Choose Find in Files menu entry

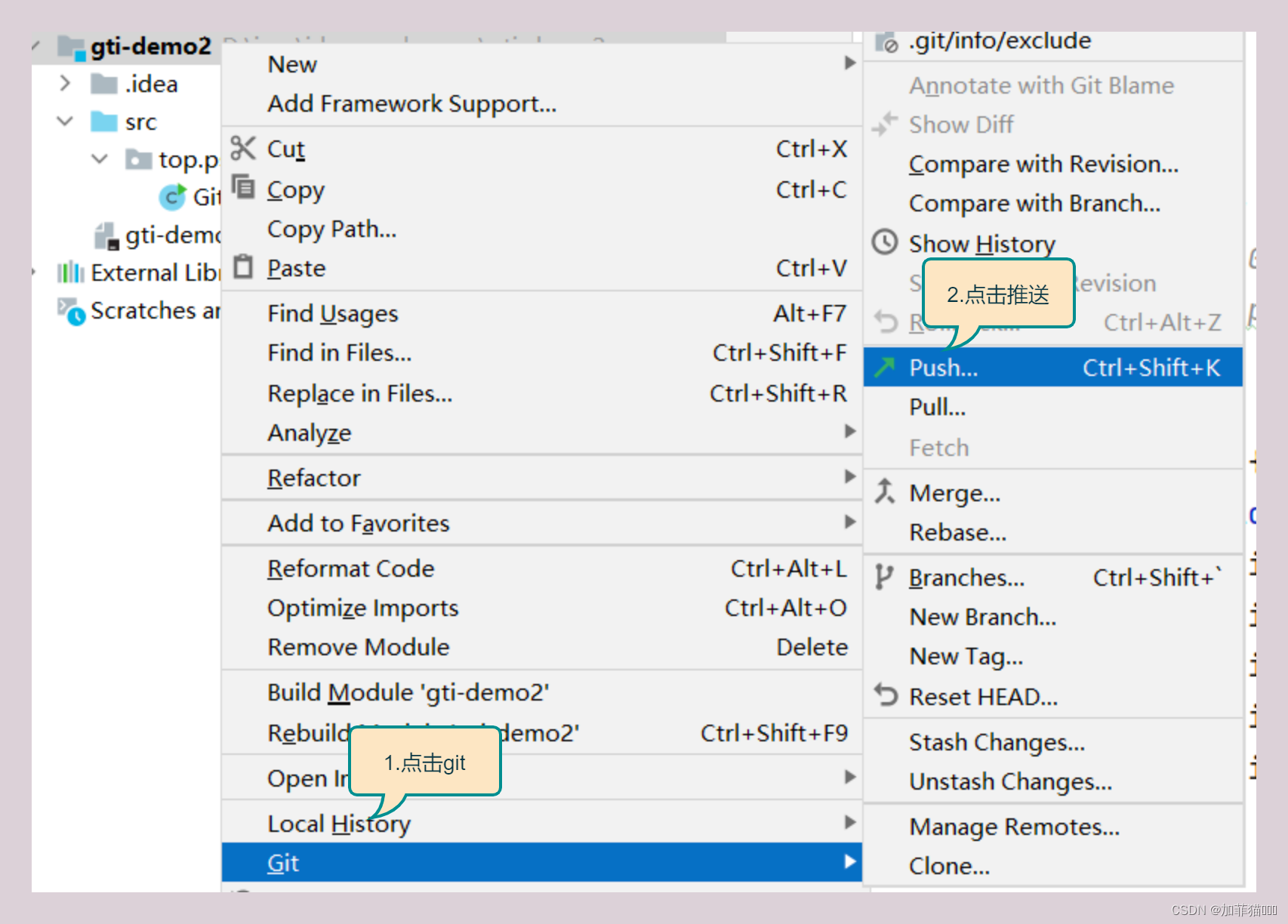point(542,353)
